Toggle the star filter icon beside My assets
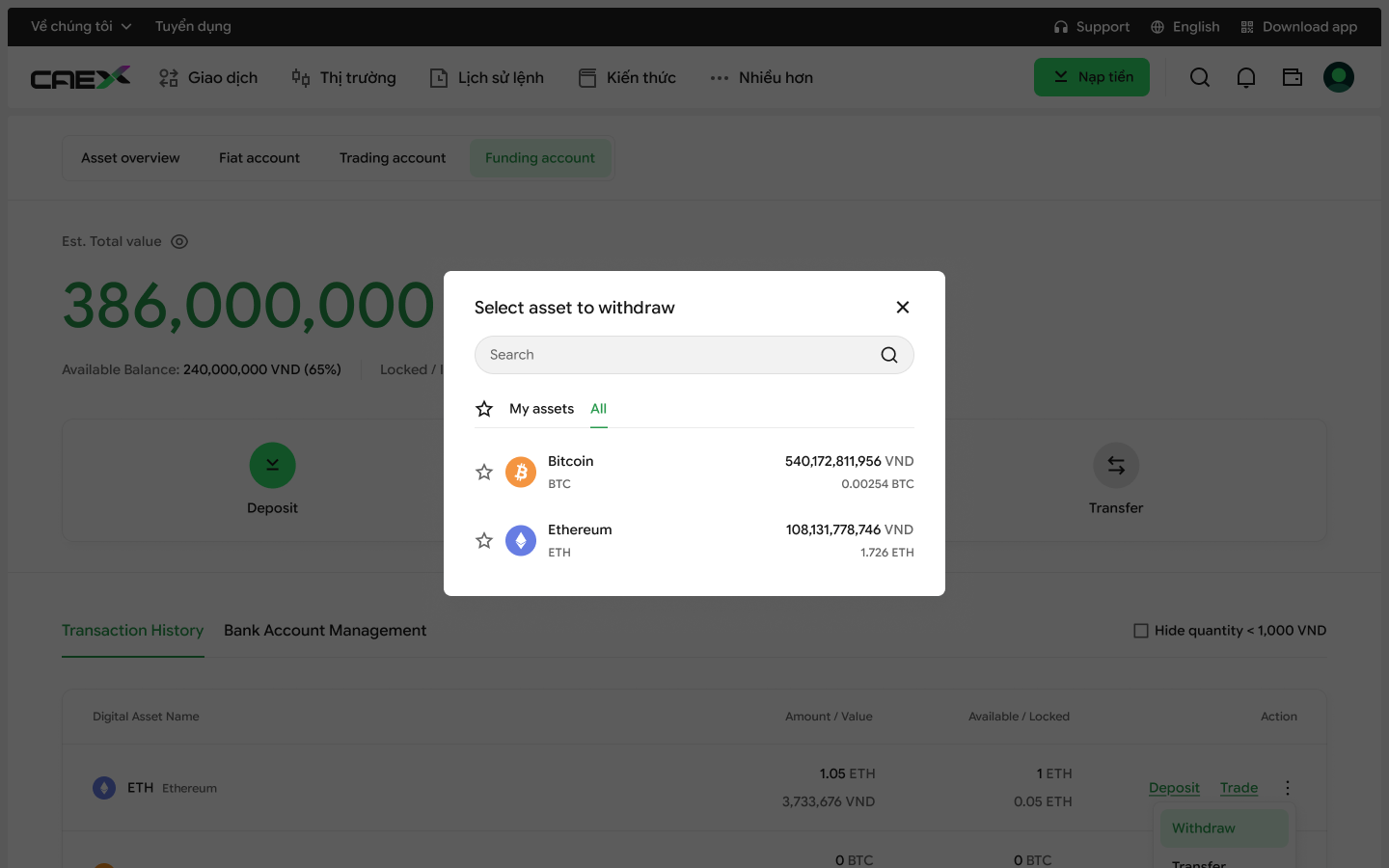Image resolution: width=1389 pixels, height=868 pixels. [484, 409]
